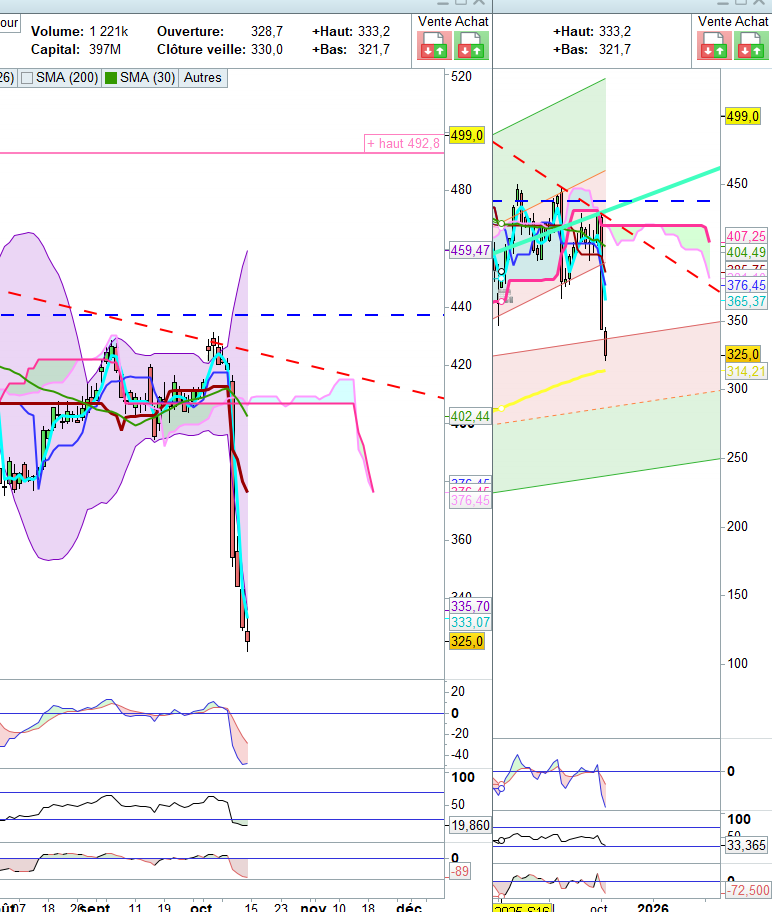Click the 407,25 pink label on right chart

pos(746,236)
